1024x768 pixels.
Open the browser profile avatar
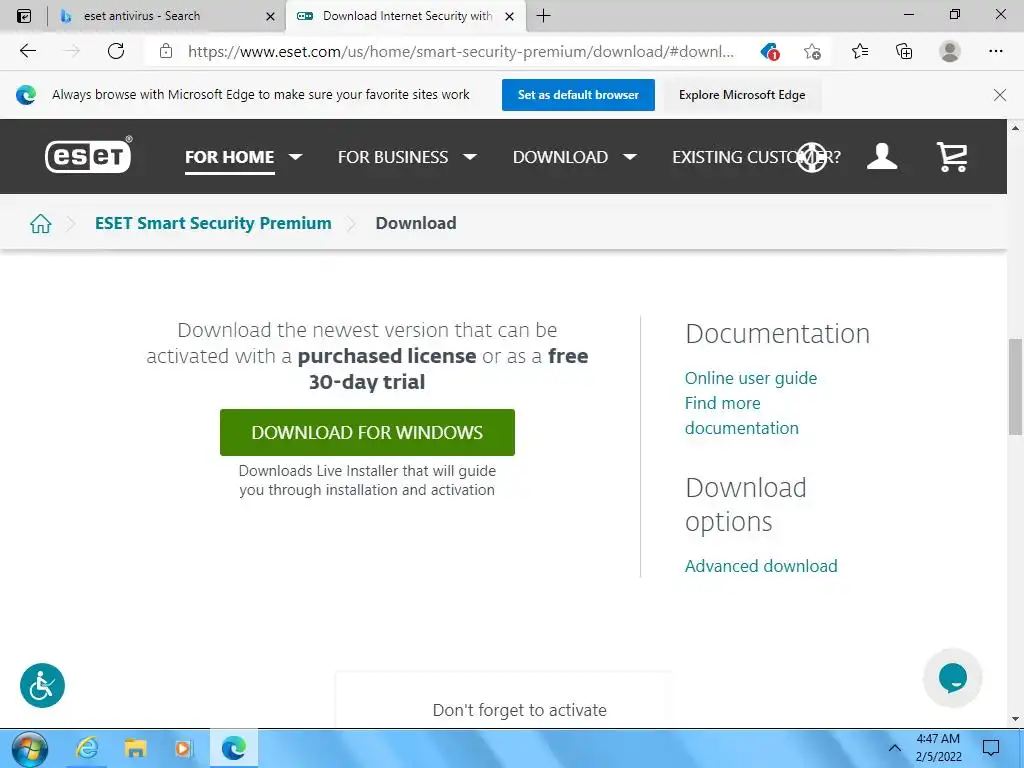(x=950, y=51)
